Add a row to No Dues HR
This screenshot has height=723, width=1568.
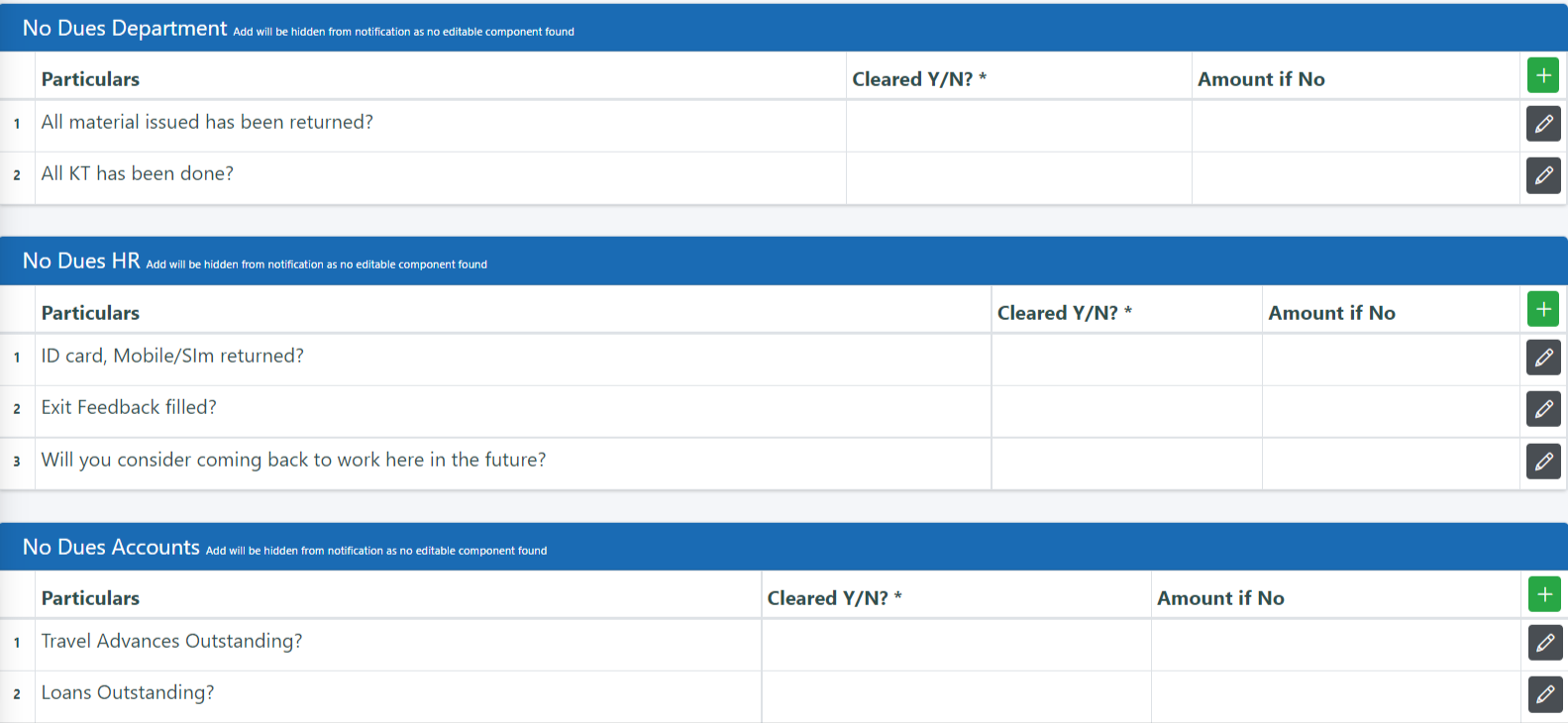[x=1543, y=309]
